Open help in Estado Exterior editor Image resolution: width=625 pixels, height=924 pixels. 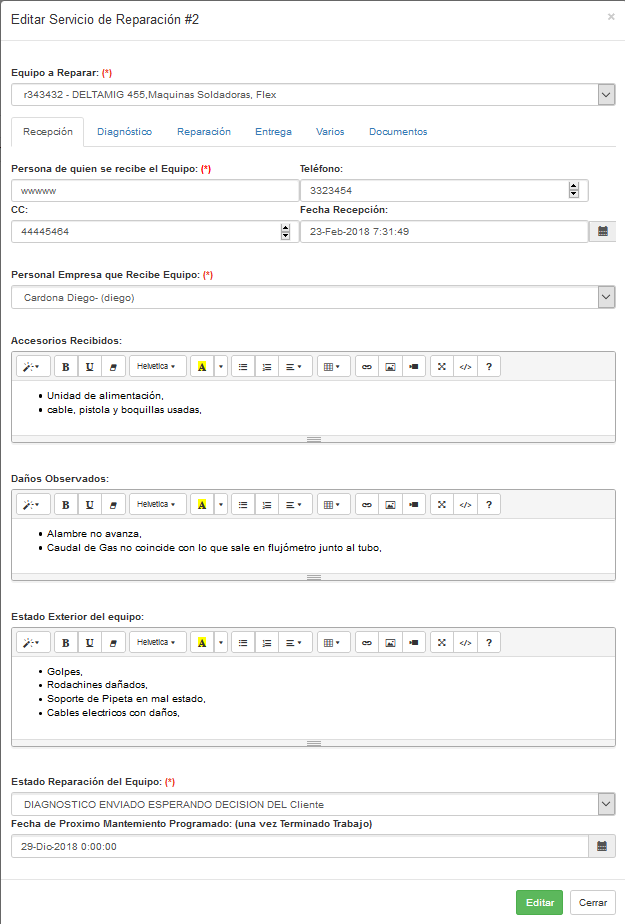pyautogui.click(x=488, y=642)
